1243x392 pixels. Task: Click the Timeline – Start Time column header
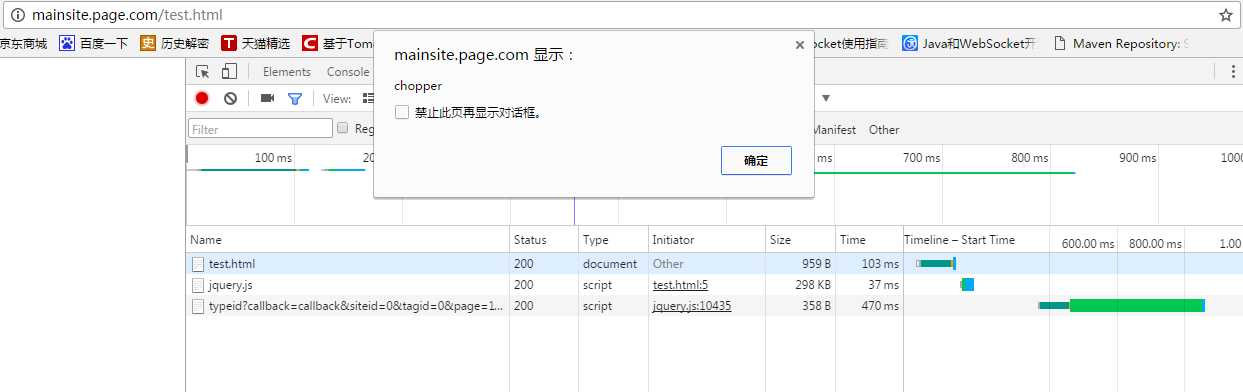pos(959,240)
